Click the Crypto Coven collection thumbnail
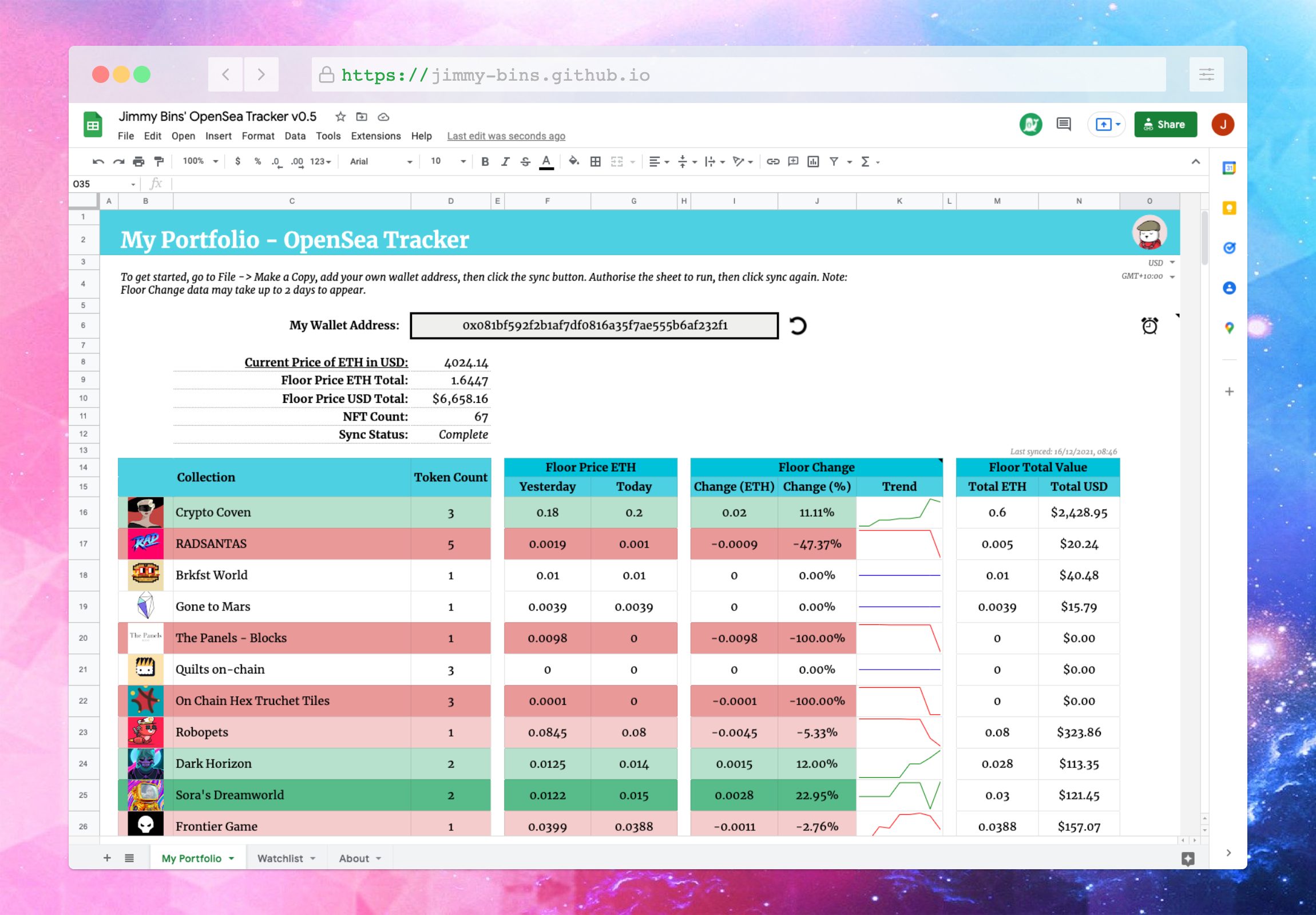The width and height of the screenshot is (1316, 915). pos(145,513)
